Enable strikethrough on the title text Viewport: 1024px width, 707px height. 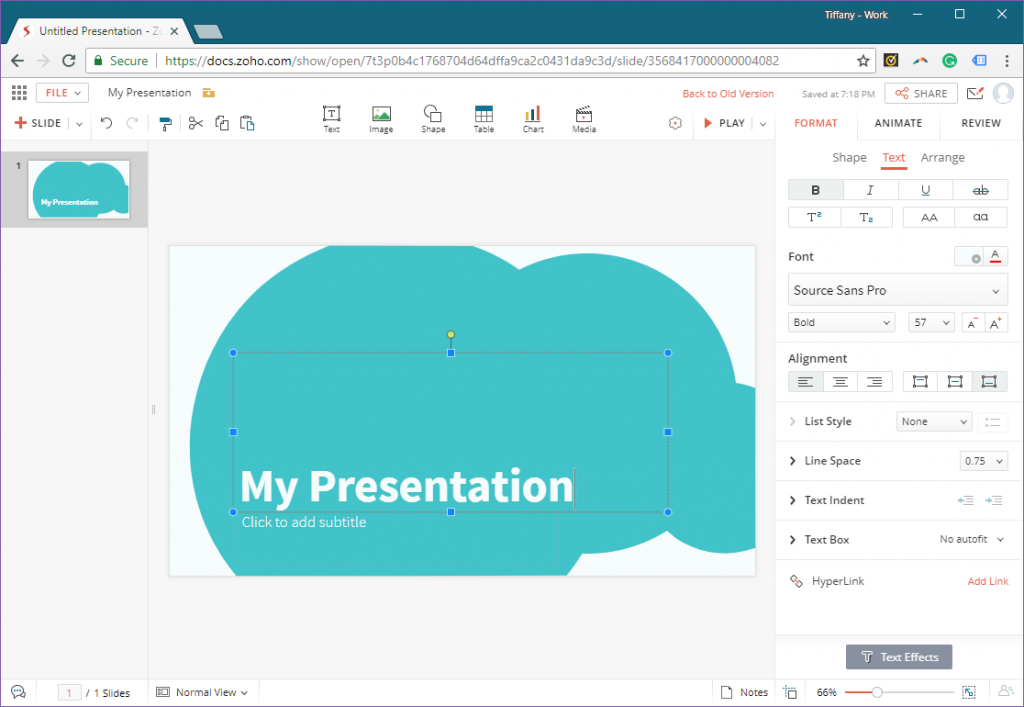tap(980, 189)
